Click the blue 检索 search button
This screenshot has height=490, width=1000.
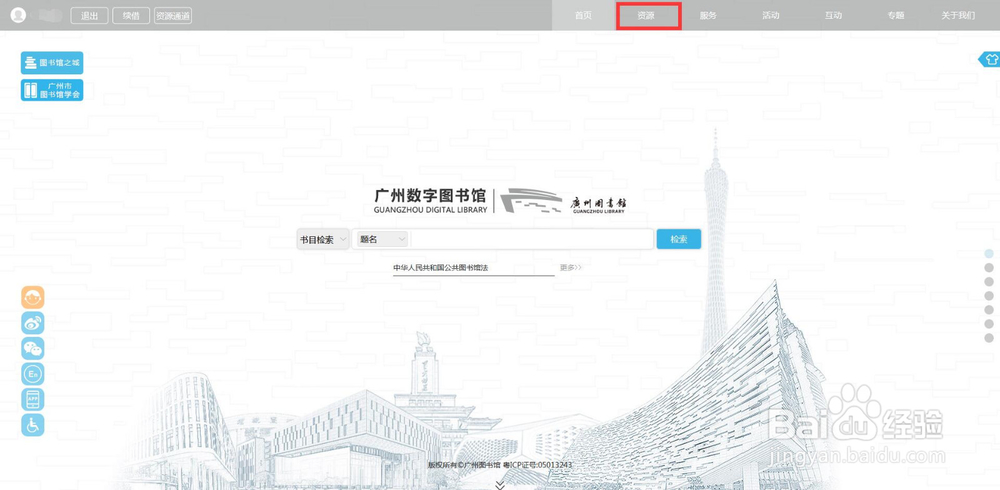click(x=679, y=239)
